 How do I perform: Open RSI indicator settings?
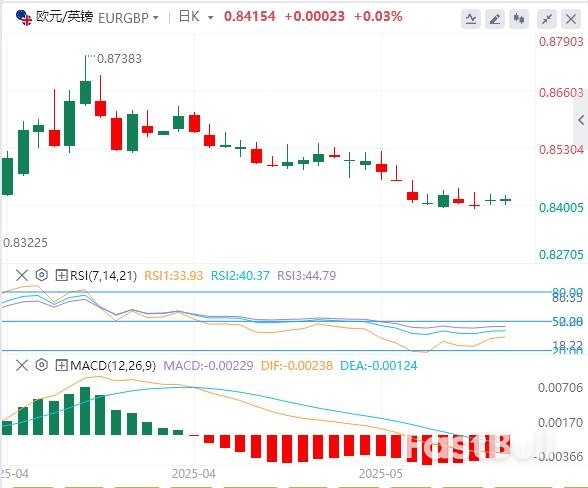tap(42, 275)
